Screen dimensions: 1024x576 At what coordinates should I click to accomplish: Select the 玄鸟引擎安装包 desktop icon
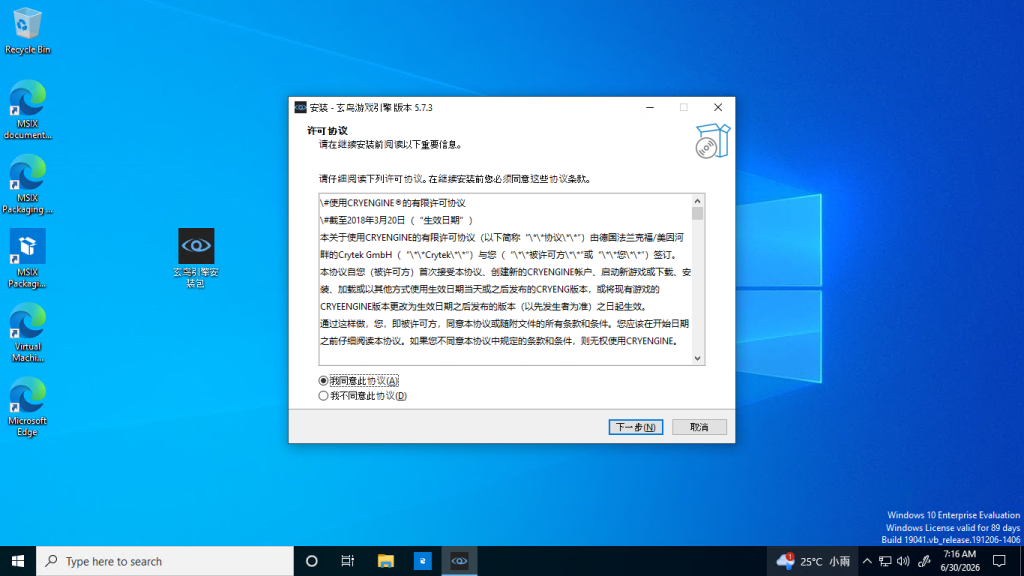pos(196,258)
